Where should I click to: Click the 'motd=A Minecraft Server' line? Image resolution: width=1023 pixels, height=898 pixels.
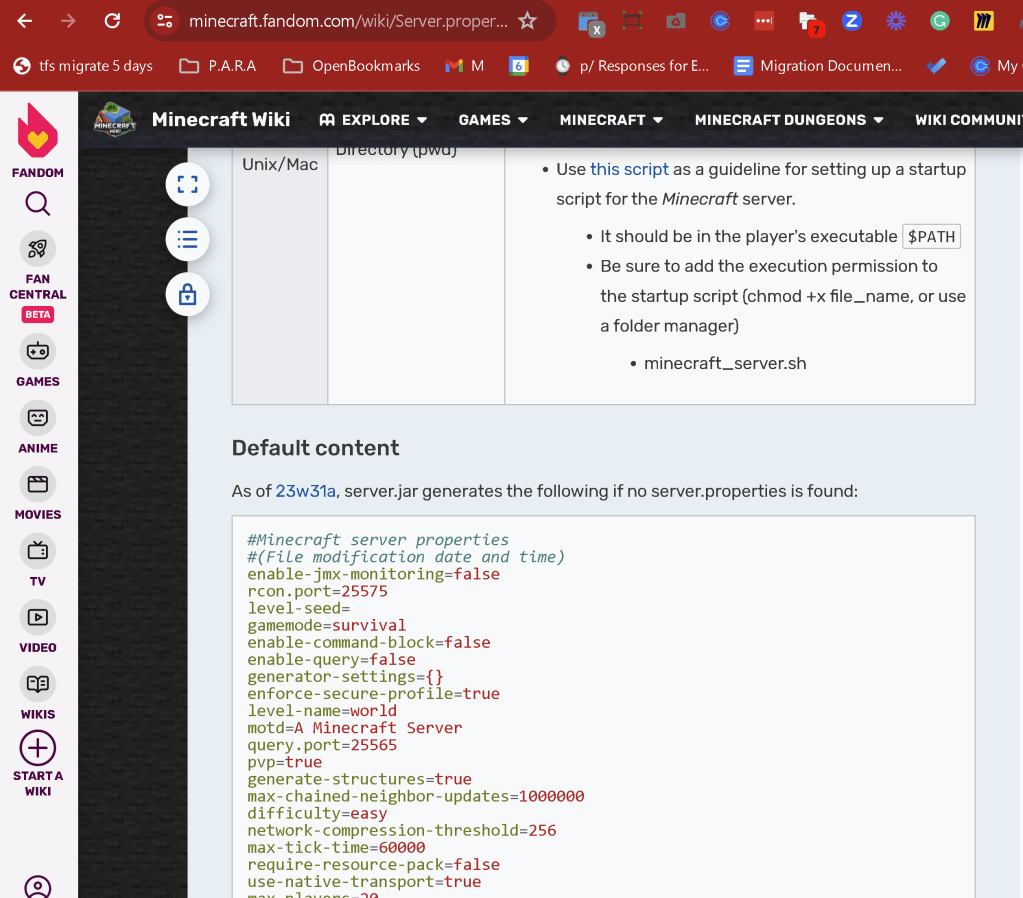[x=354, y=728]
